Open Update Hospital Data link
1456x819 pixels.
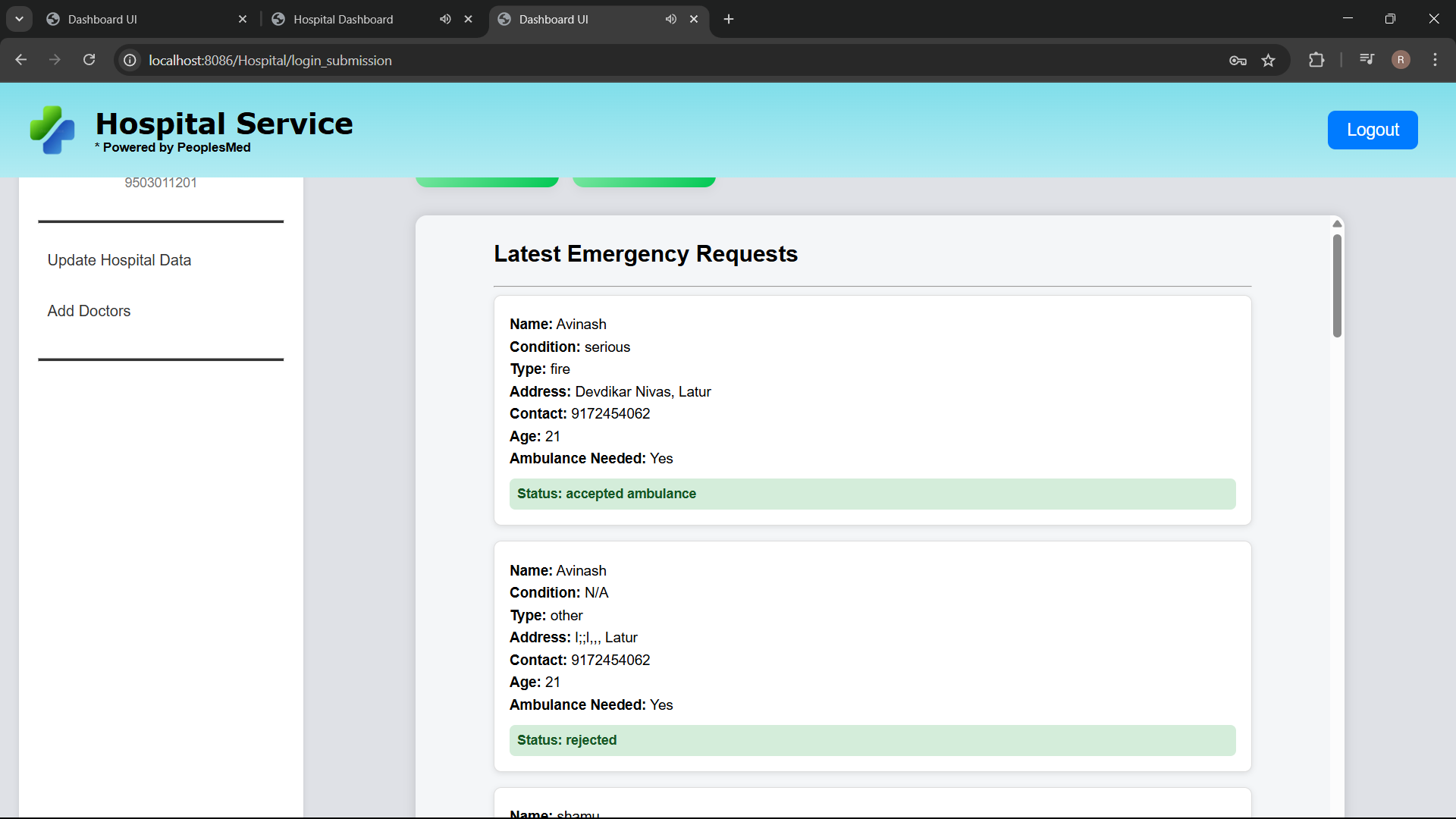[x=119, y=260]
